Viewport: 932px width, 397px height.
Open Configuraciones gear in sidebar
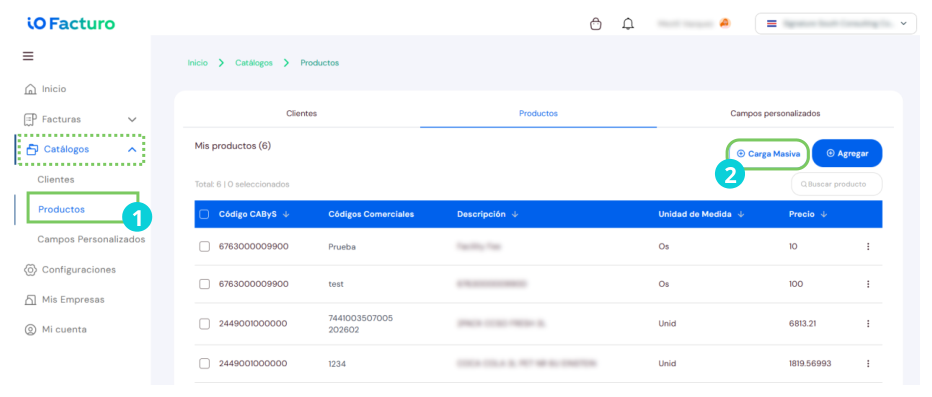pyautogui.click(x=70, y=270)
